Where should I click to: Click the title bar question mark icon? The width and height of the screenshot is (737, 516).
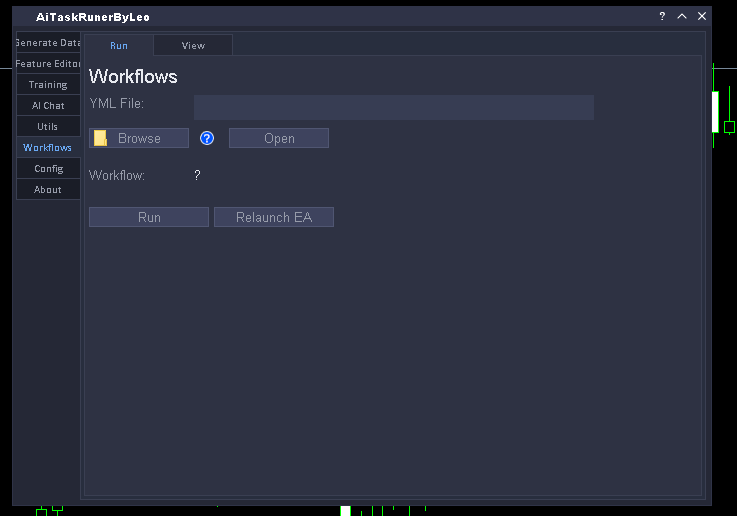point(662,16)
